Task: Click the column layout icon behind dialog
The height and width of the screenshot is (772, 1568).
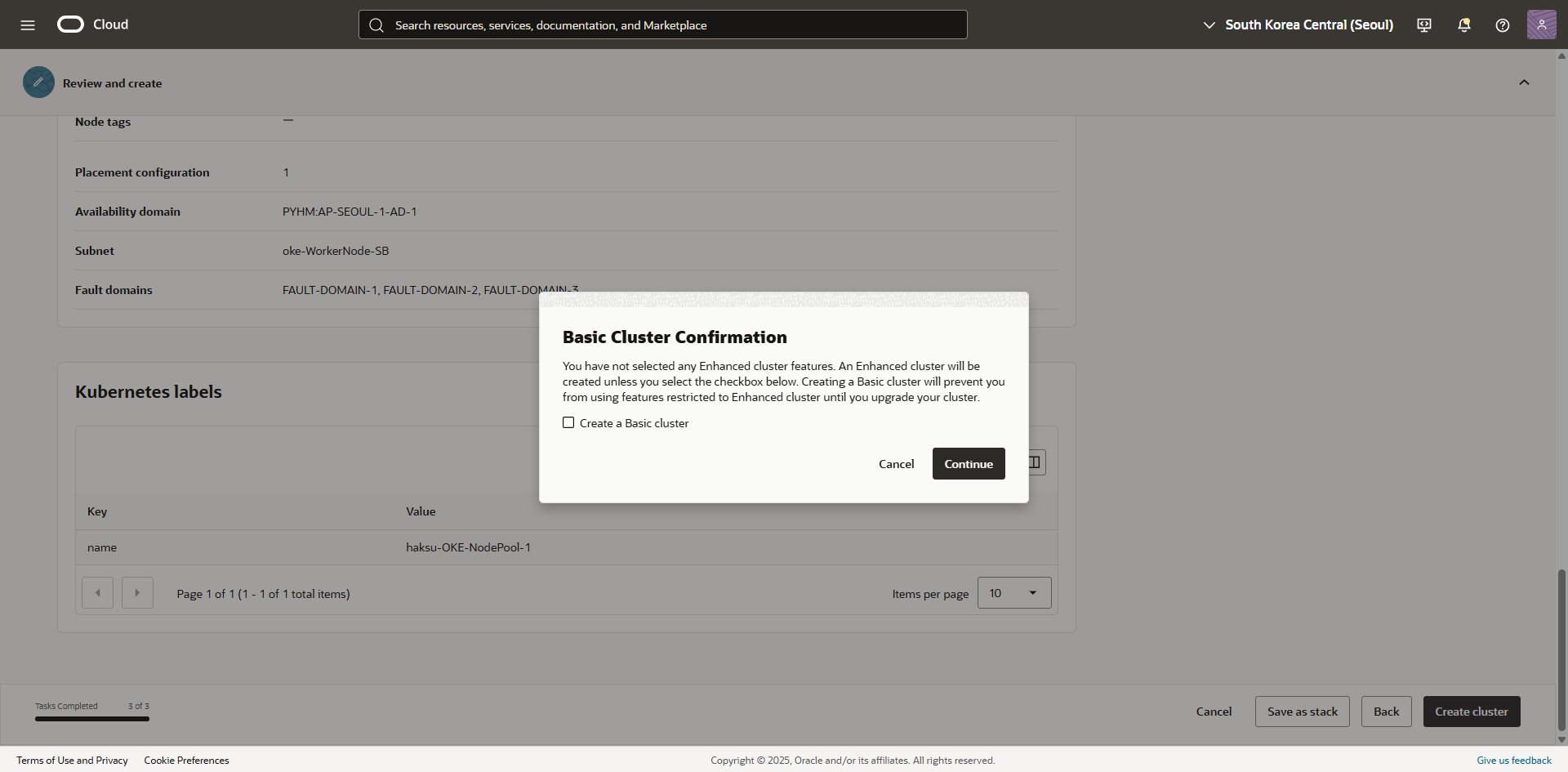Action: pyautogui.click(x=1036, y=462)
